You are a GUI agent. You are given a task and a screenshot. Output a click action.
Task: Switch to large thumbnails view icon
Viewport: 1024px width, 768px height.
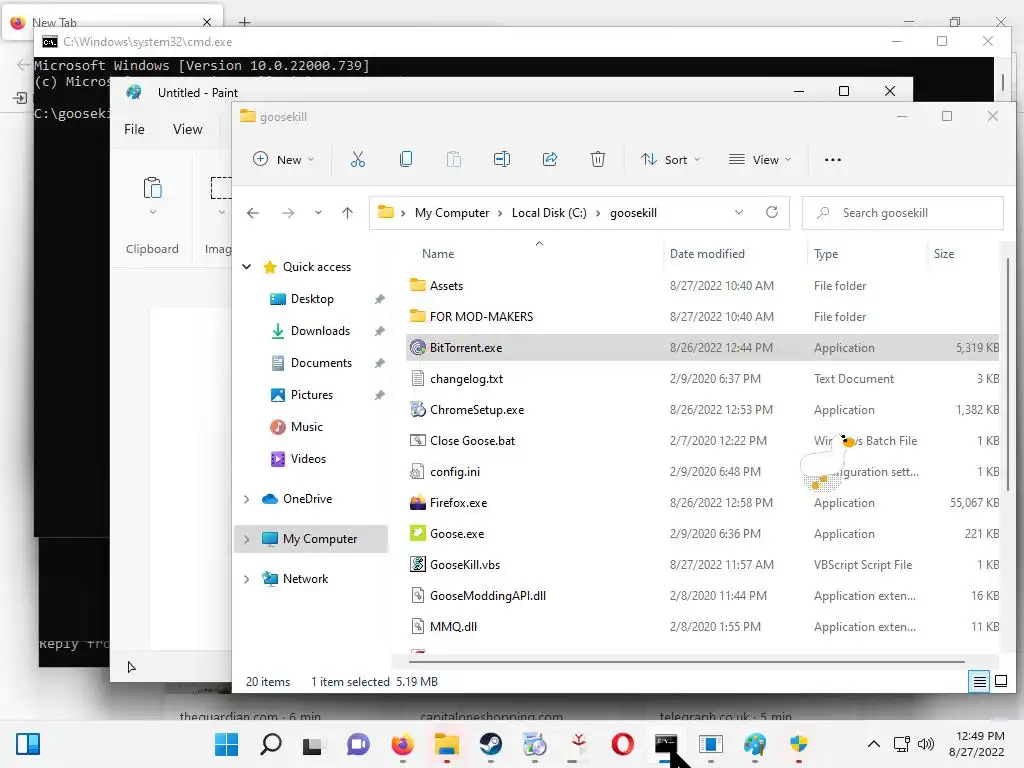[1001, 682]
